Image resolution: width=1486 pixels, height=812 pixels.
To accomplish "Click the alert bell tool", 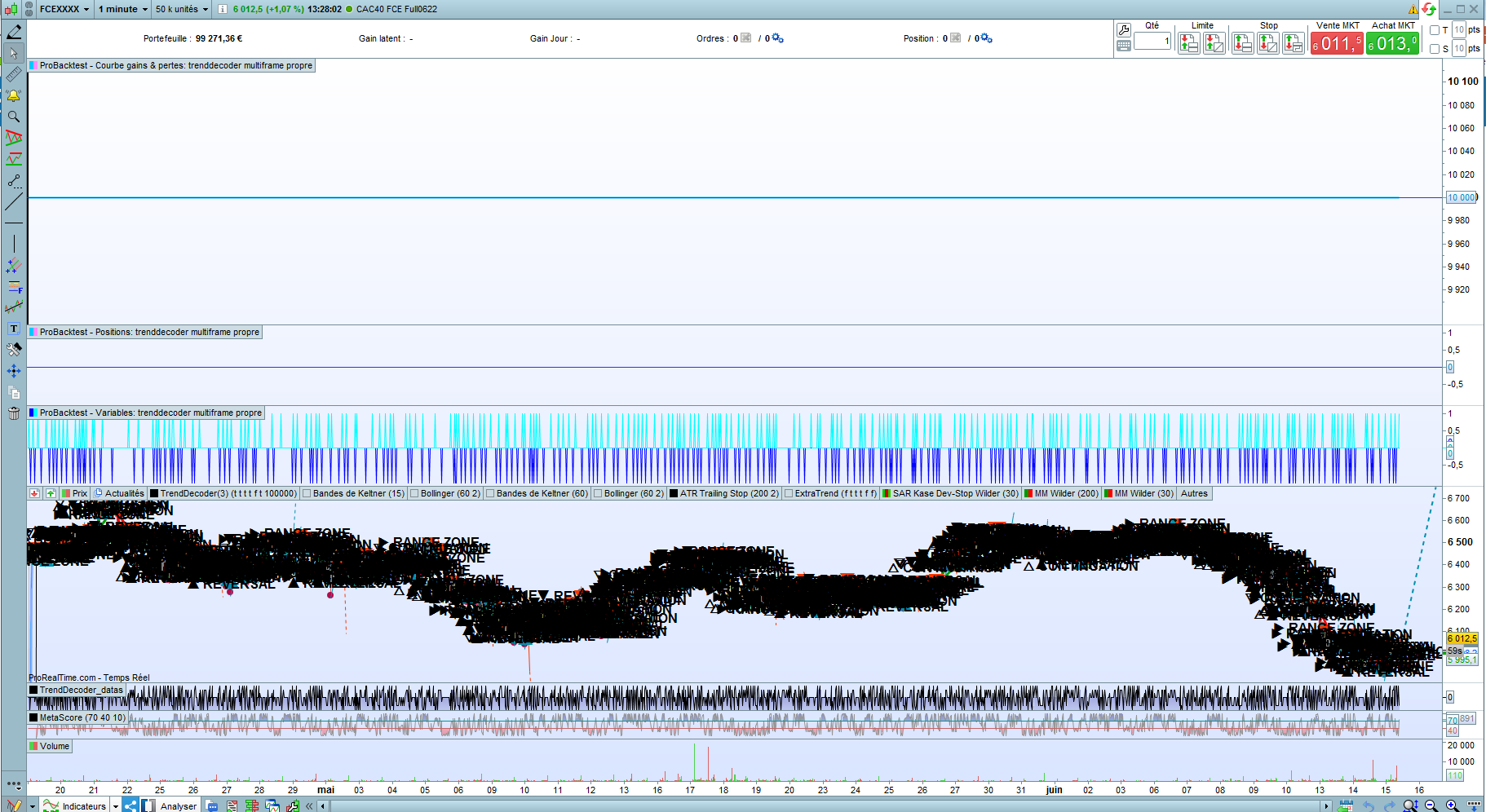I will click(x=14, y=95).
